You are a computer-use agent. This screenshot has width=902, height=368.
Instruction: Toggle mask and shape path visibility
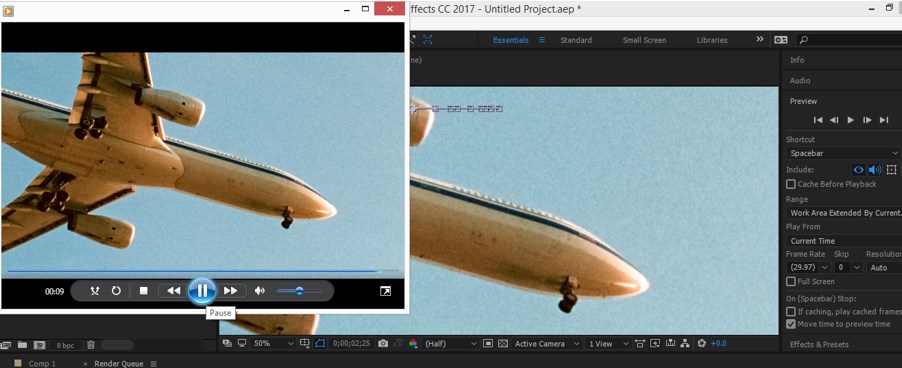[320, 343]
